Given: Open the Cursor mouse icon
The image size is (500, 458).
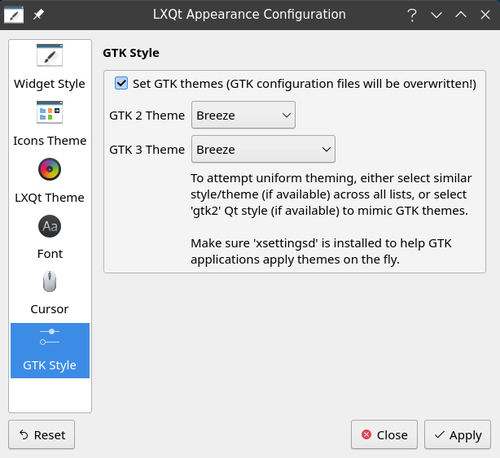Looking at the screenshot, I should 50,282.
